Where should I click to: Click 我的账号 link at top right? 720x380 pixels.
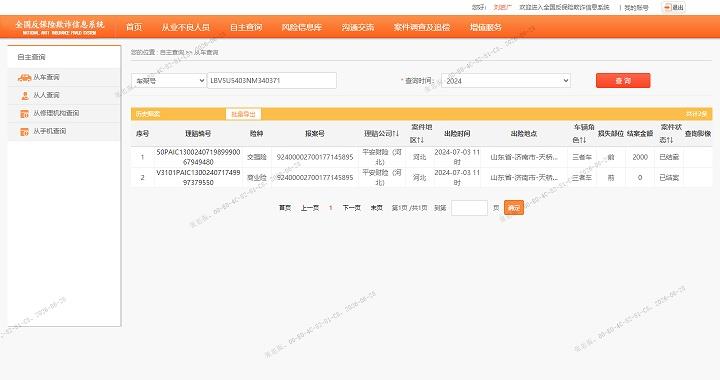tap(636, 7)
